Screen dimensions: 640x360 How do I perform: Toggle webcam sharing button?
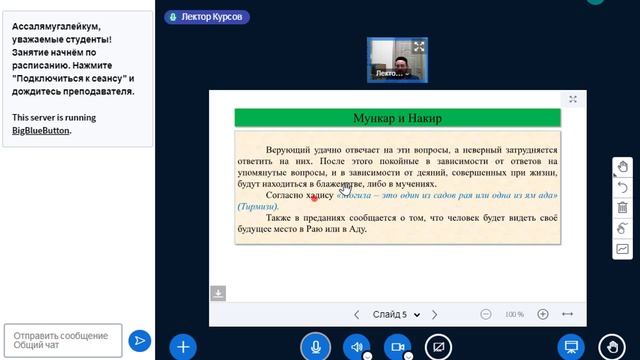tap(397, 347)
